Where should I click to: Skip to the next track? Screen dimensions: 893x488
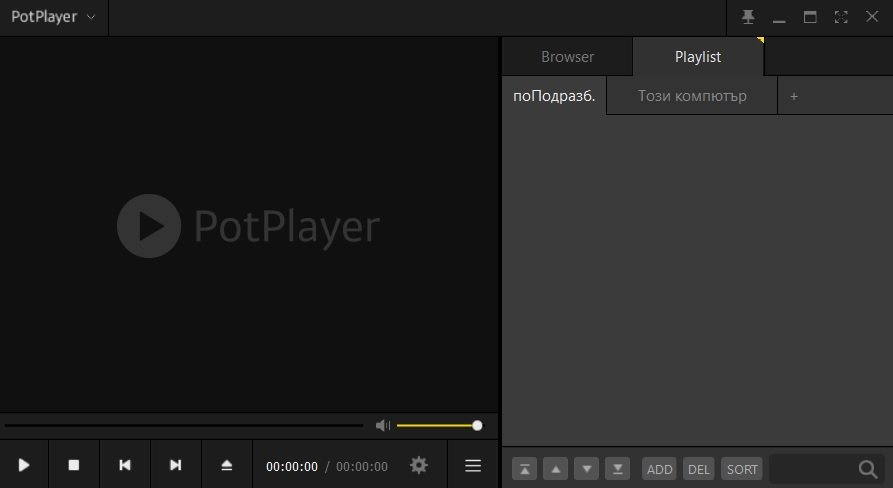coord(176,465)
